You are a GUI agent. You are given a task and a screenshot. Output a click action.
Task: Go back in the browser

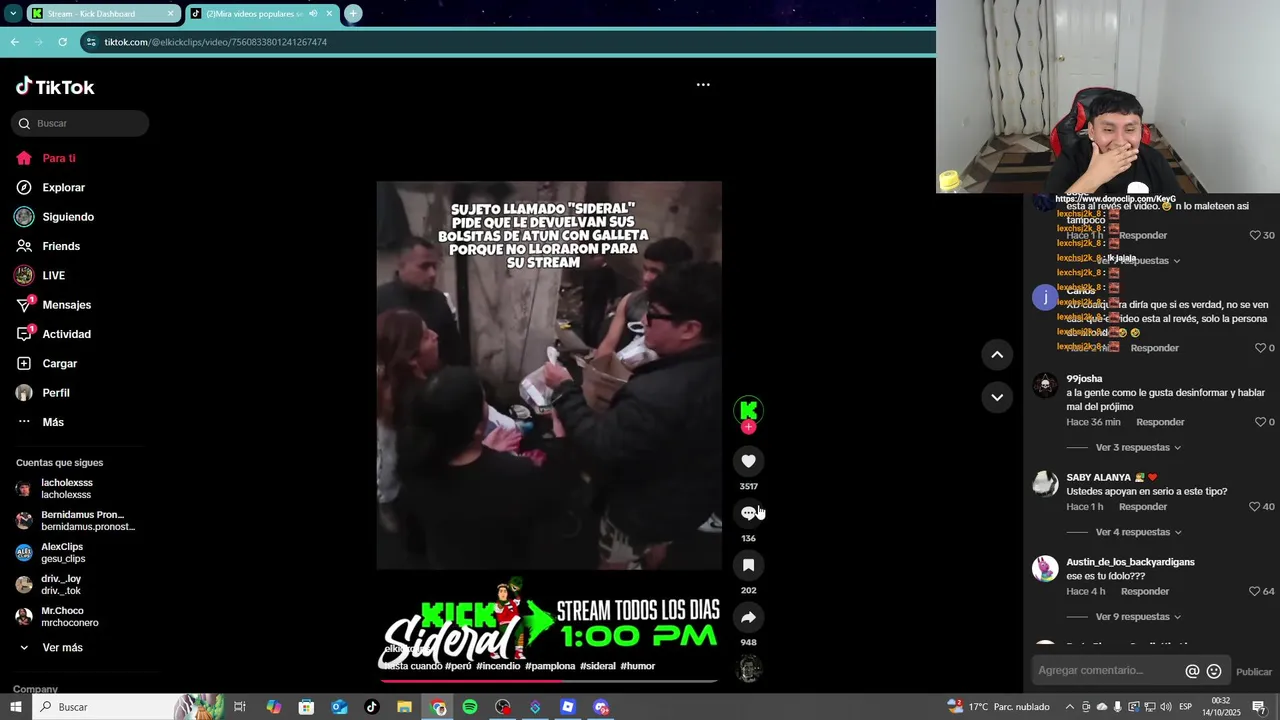(x=14, y=42)
